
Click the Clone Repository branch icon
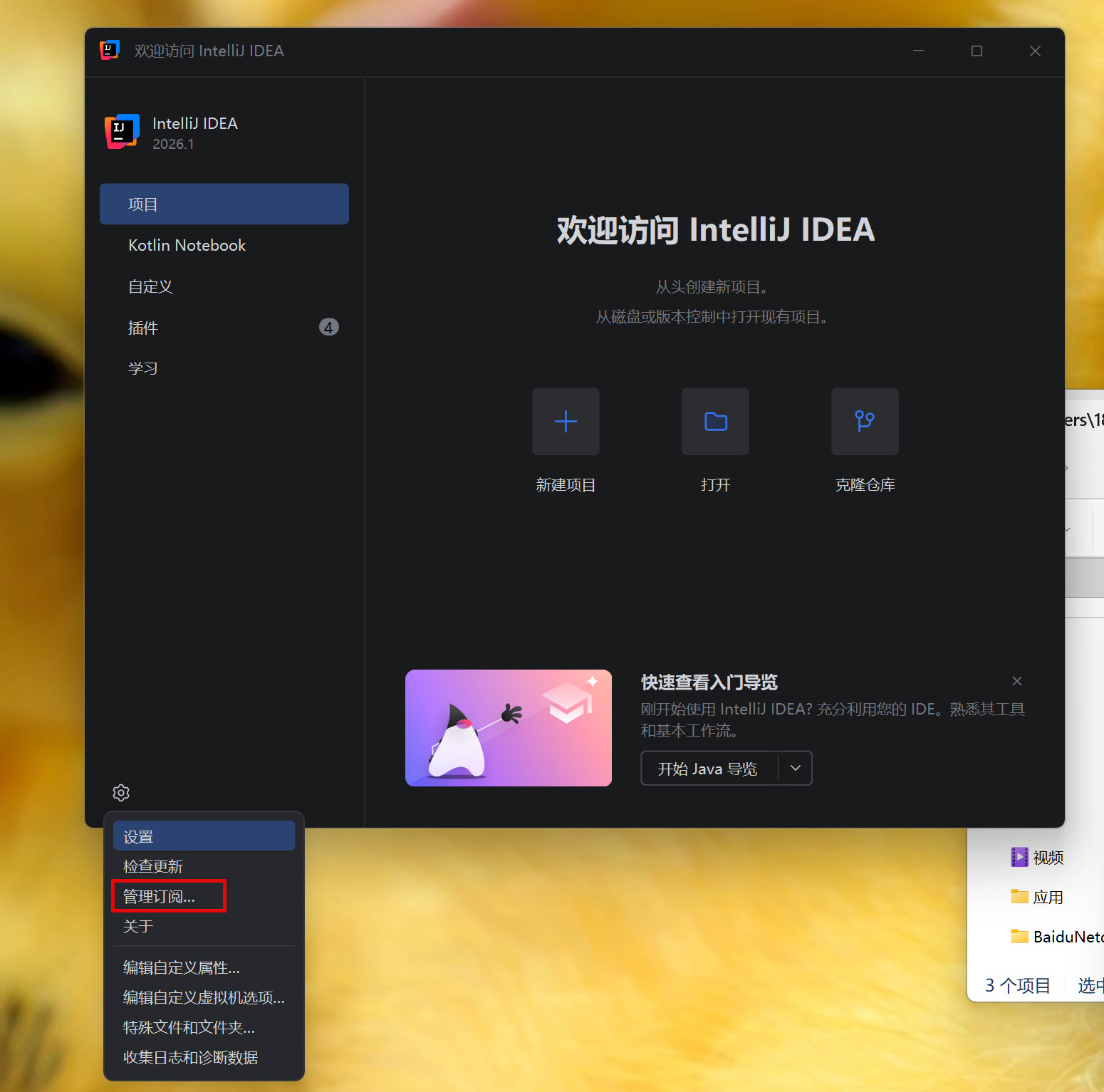point(865,421)
